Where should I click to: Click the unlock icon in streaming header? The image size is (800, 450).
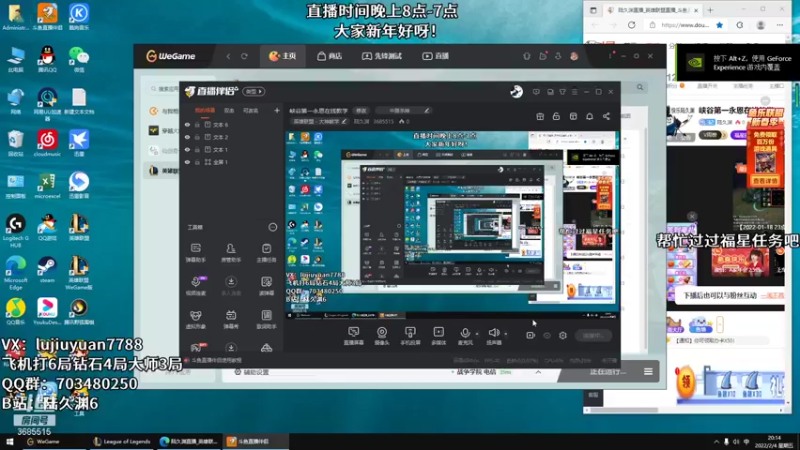(556, 116)
